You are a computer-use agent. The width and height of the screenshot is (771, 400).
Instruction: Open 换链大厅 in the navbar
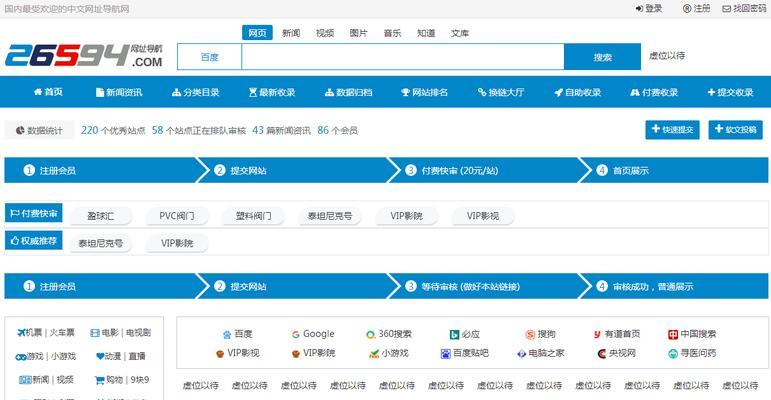click(x=501, y=92)
